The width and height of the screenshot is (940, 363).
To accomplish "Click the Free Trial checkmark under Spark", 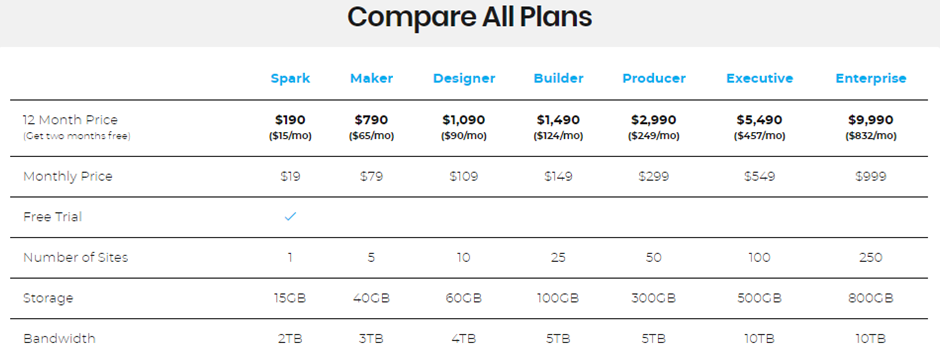I will click(x=291, y=217).
